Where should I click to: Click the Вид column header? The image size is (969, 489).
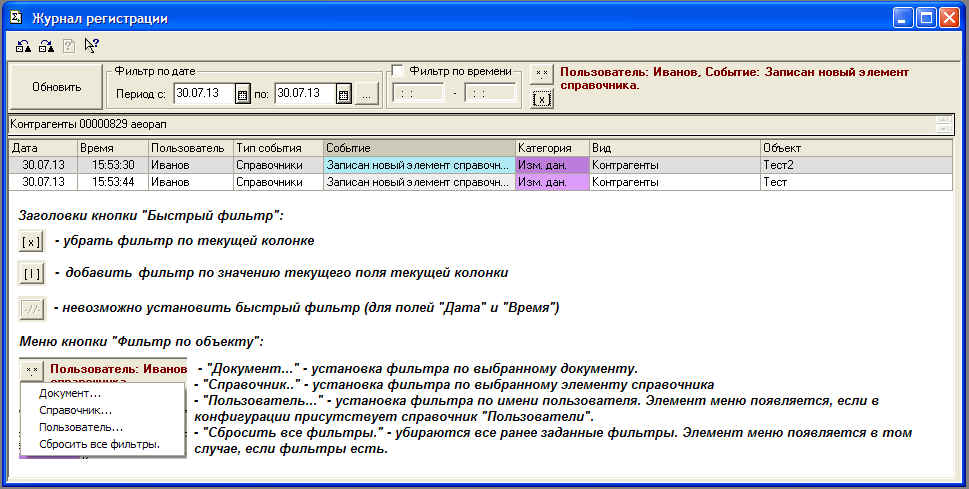(675, 148)
